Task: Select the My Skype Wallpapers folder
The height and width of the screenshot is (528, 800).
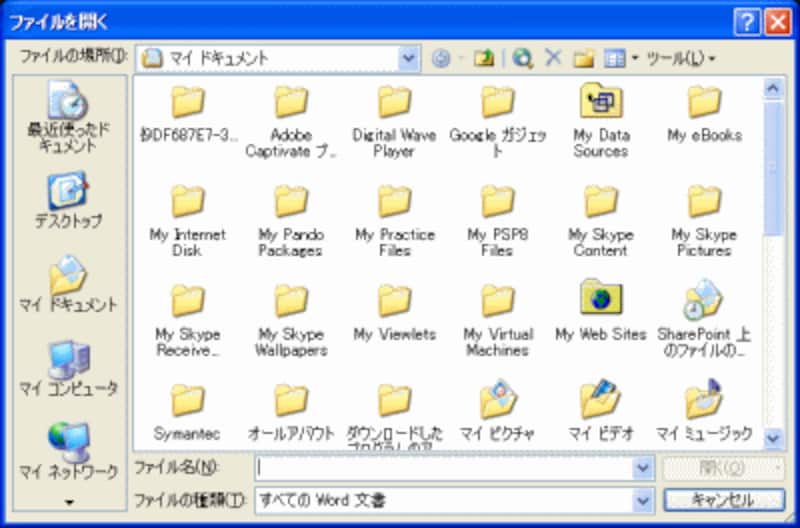Action: pos(291,320)
